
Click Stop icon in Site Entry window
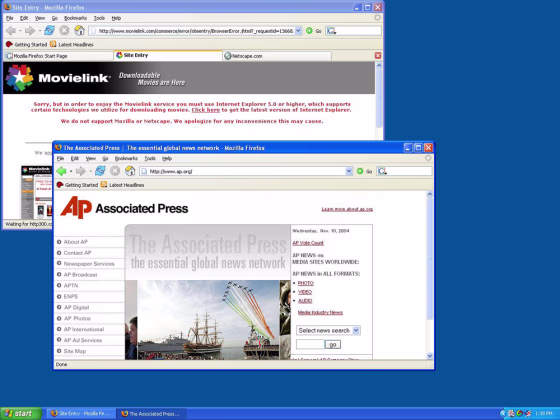pyautogui.click(x=64, y=31)
